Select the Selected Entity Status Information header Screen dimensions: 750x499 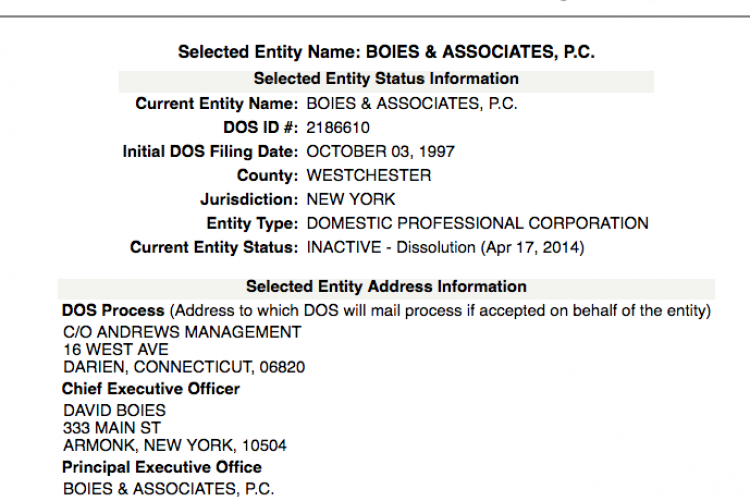[386, 78]
